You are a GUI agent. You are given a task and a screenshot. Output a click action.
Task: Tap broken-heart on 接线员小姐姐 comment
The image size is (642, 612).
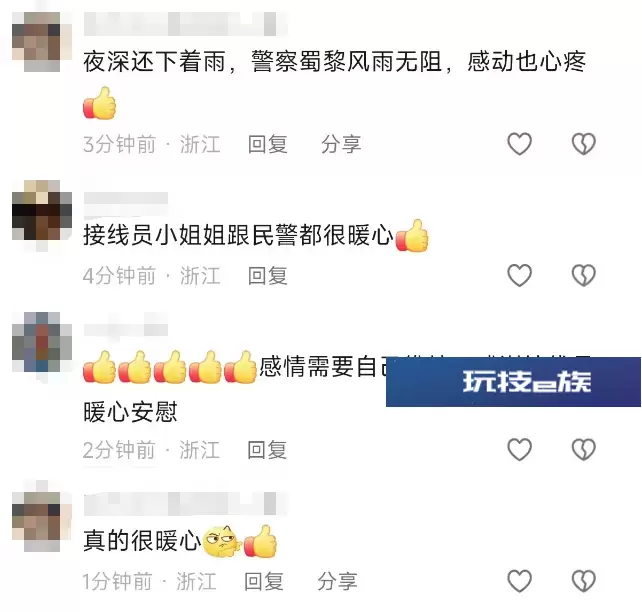[x=583, y=275]
